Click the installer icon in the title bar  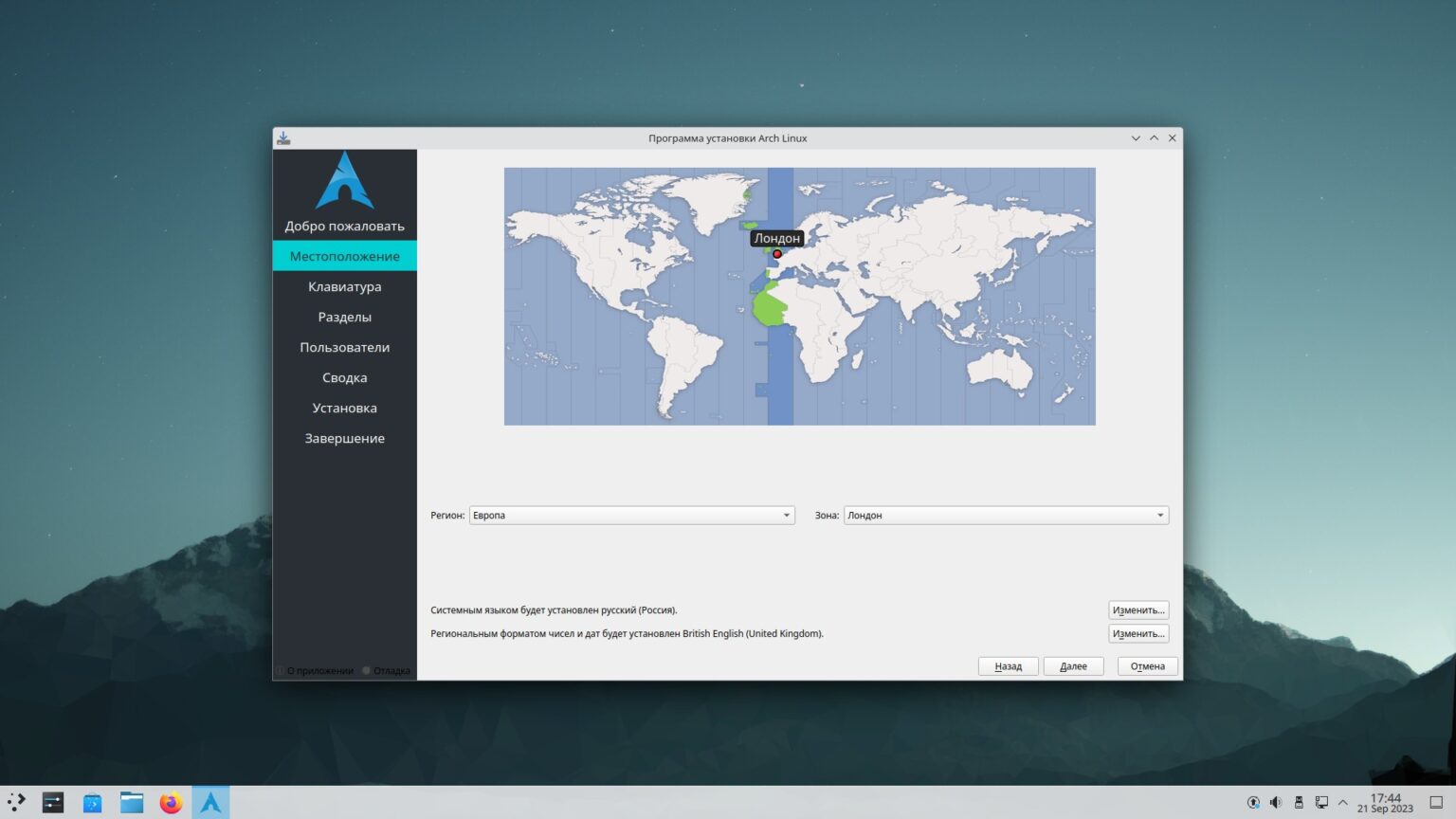[x=282, y=137]
